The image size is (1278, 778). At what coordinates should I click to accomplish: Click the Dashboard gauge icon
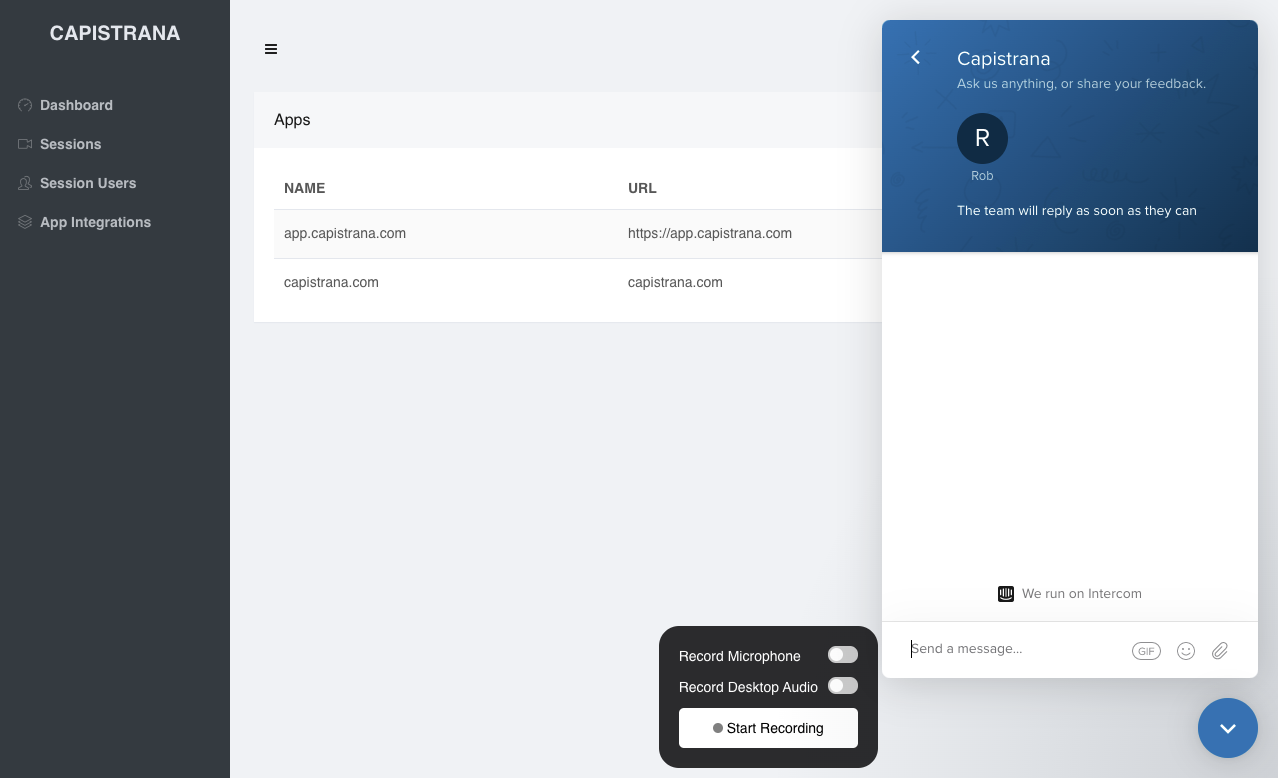point(25,105)
